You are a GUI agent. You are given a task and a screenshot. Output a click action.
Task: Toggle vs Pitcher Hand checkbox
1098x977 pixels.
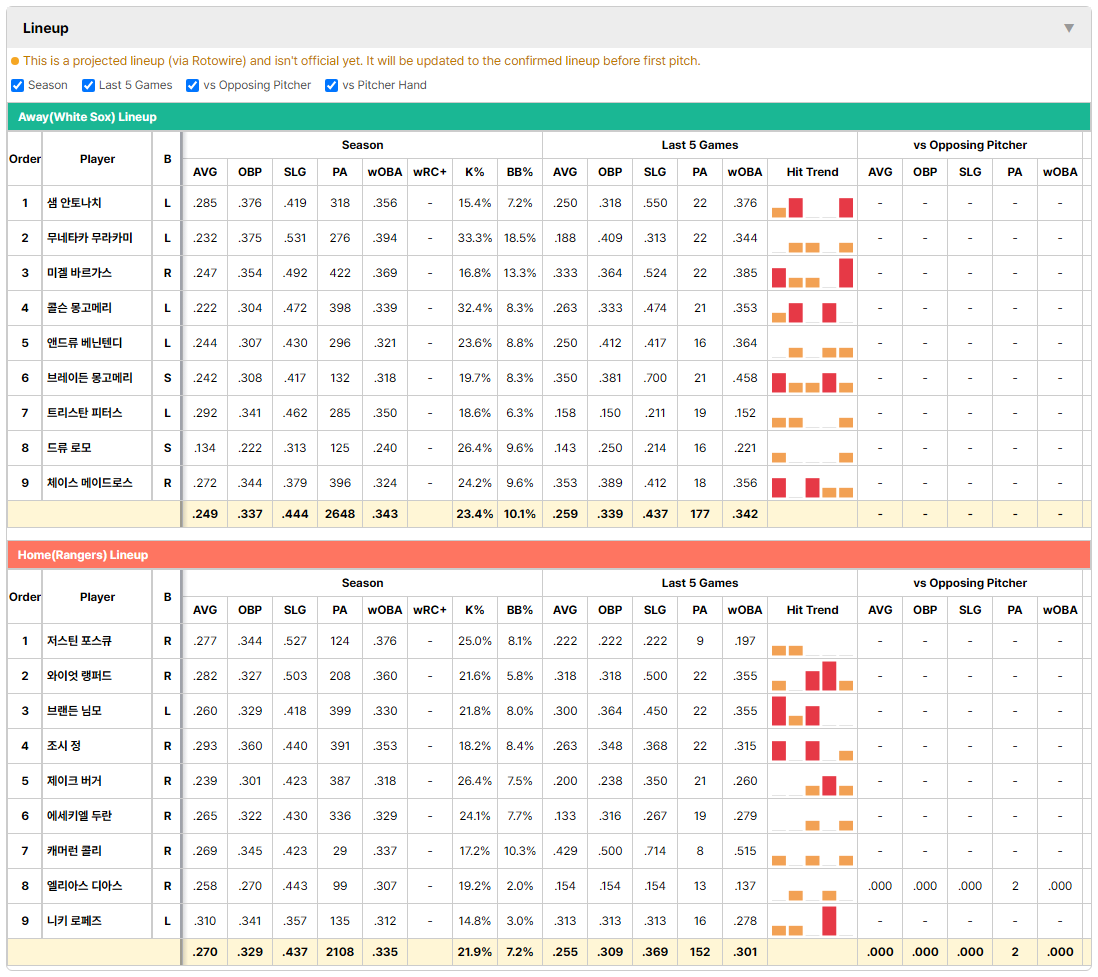[331, 85]
